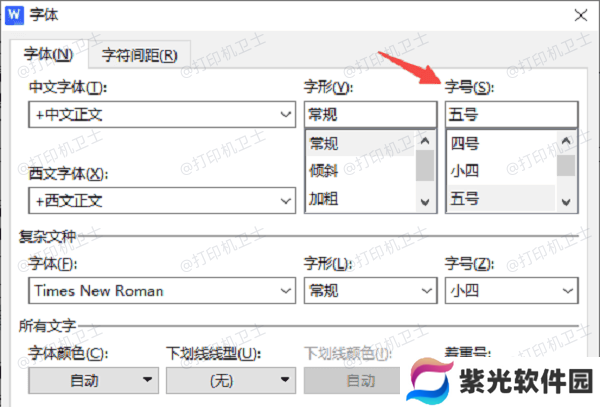600x407 pixels.
Task: Select 加粗 in the 字形 list
Action: 361,199
